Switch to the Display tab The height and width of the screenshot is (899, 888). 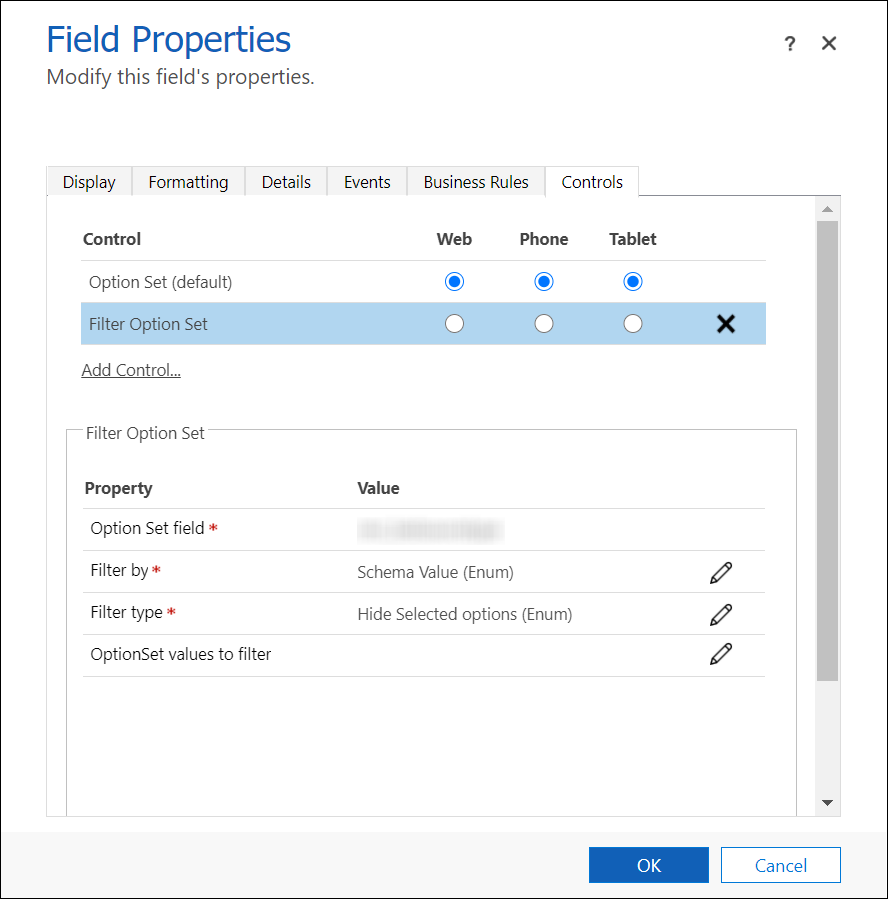tap(89, 182)
